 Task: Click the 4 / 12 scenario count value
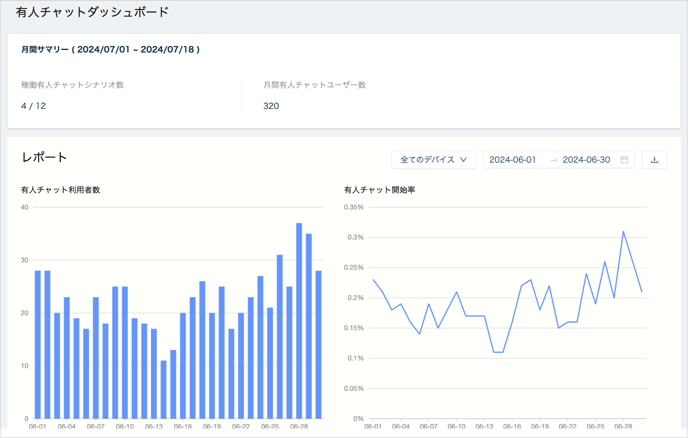(x=33, y=106)
